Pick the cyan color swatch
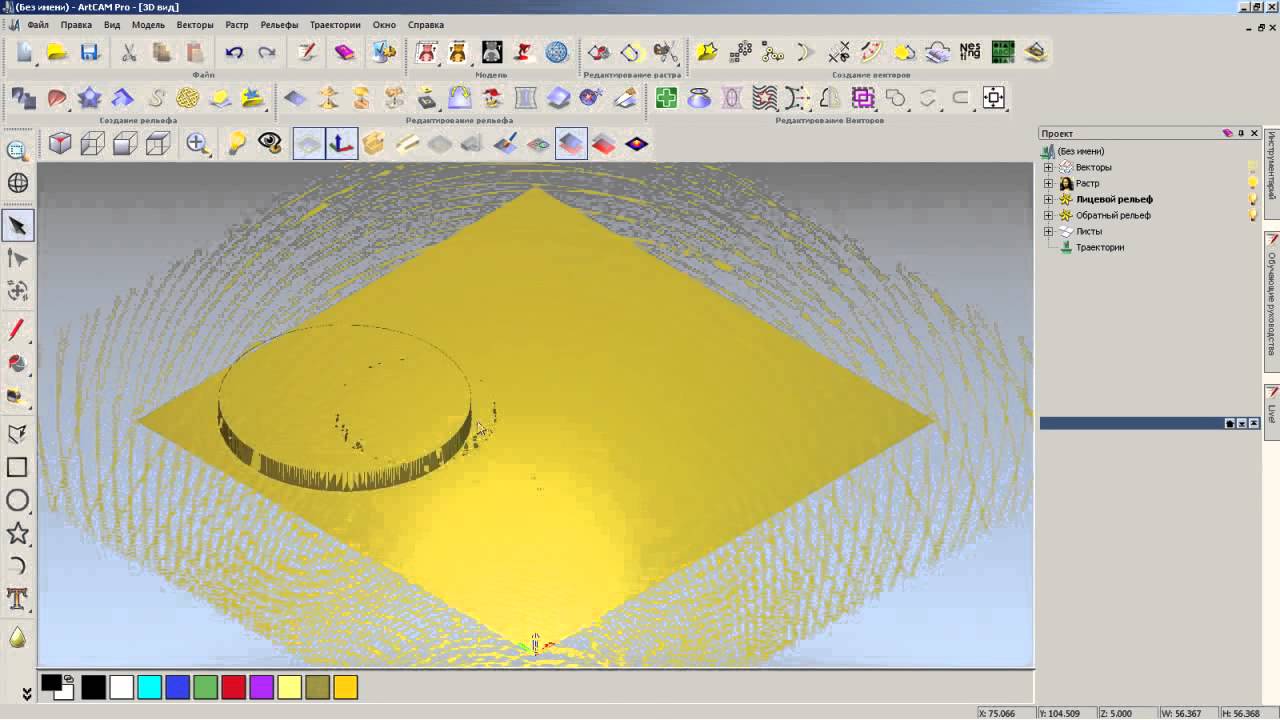 149,687
